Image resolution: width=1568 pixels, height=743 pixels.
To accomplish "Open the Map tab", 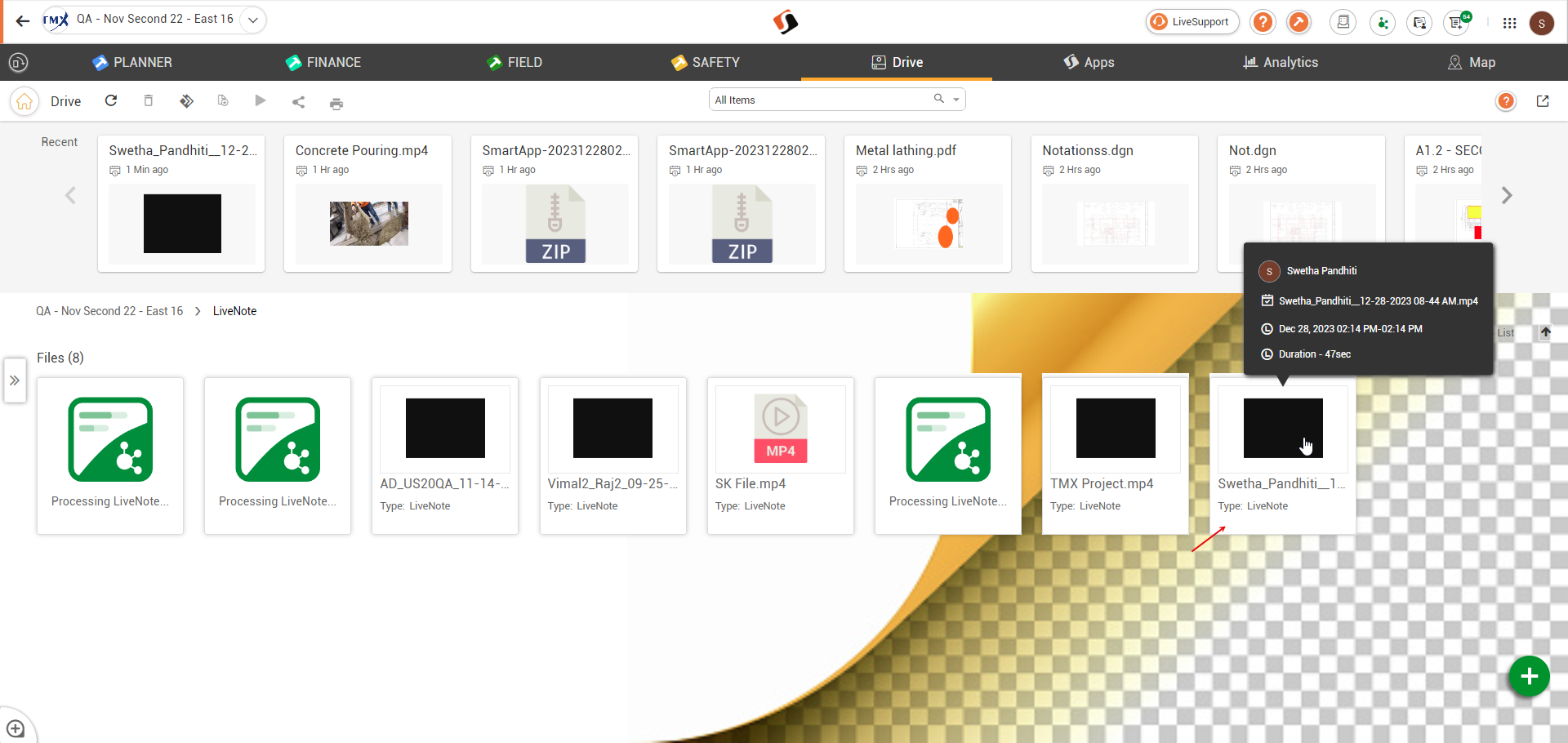I will coord(1472,62).
